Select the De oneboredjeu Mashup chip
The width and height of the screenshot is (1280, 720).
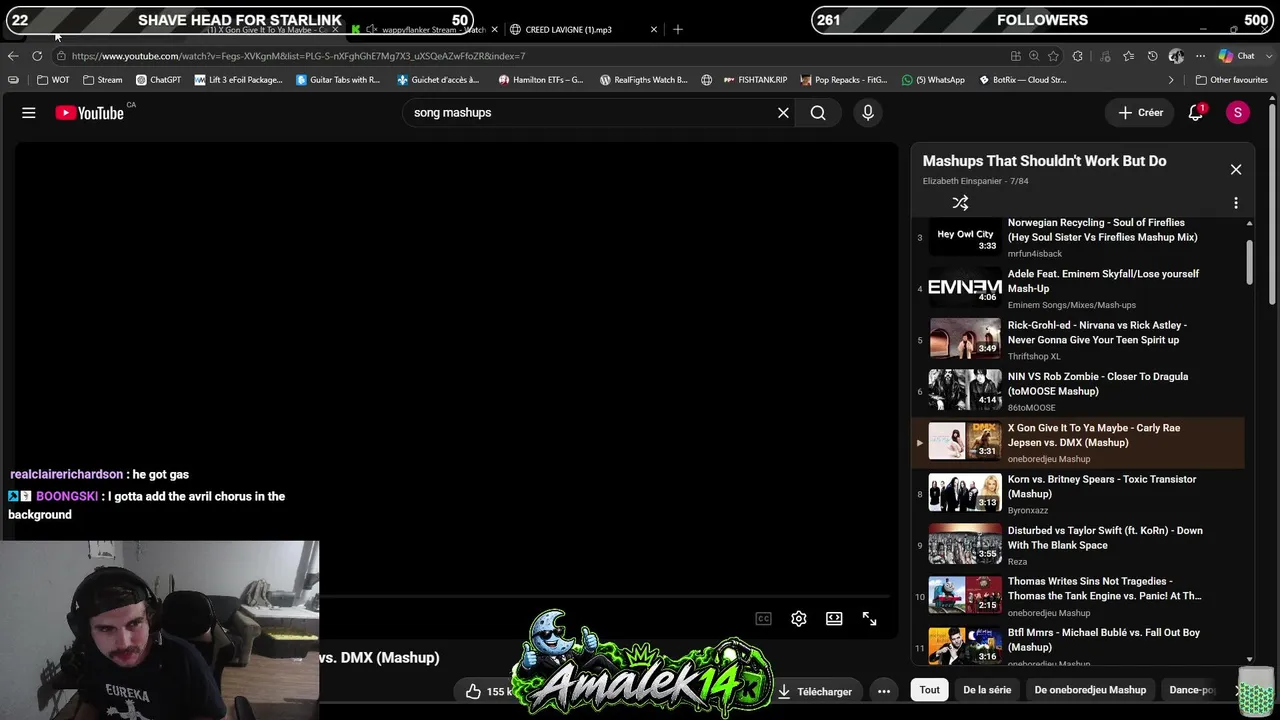(1090, 690)
